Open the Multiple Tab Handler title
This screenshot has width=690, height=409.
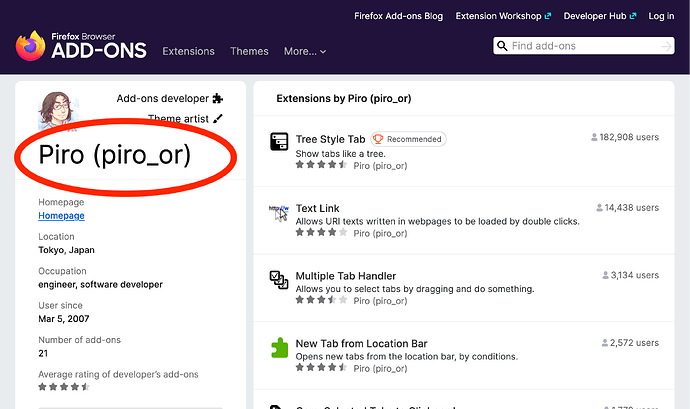(346, 276)
